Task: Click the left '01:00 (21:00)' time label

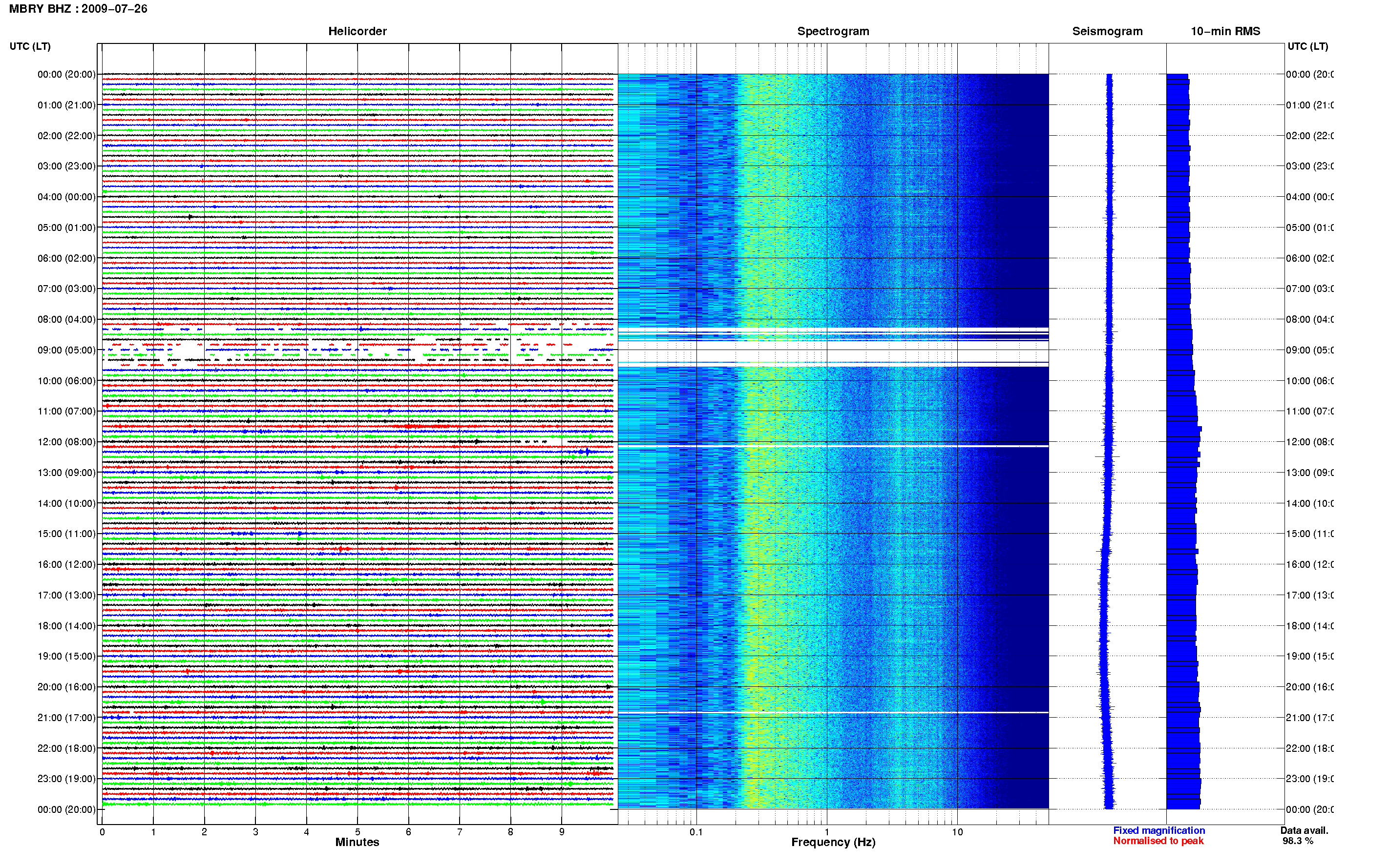Action: coord(66,105)
